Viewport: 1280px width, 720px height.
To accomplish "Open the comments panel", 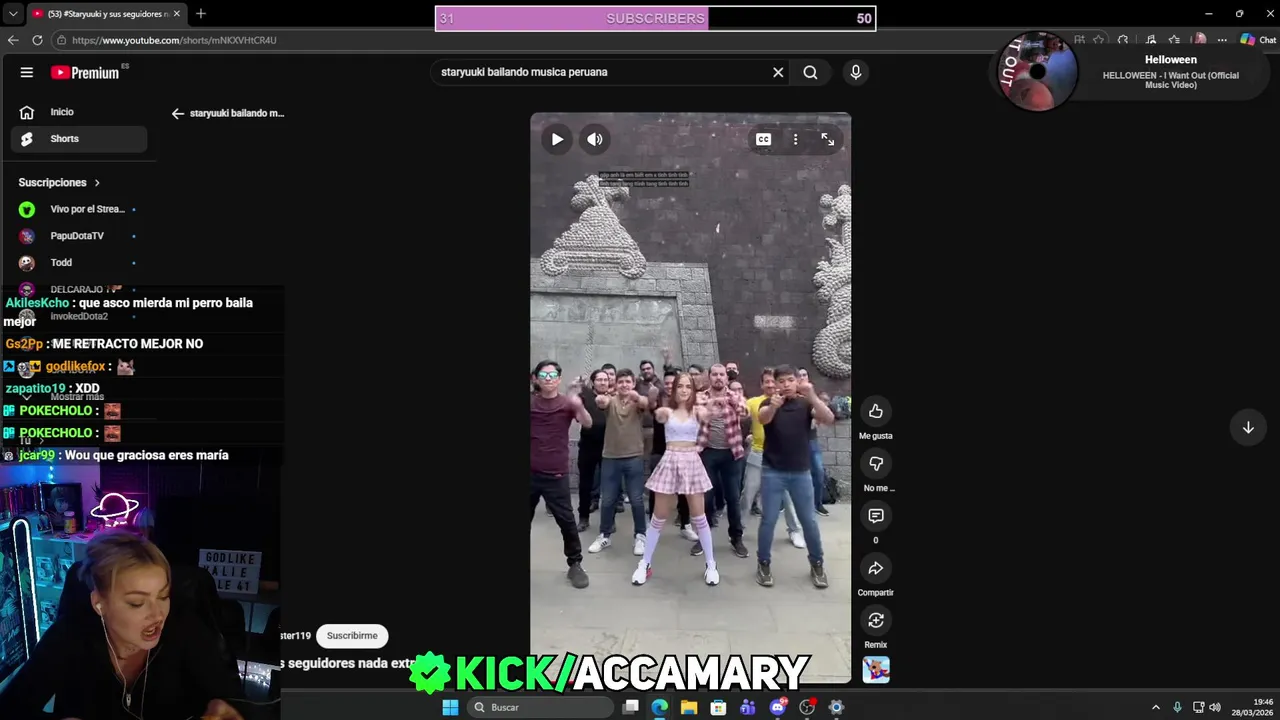I will (x=876, y=515).
